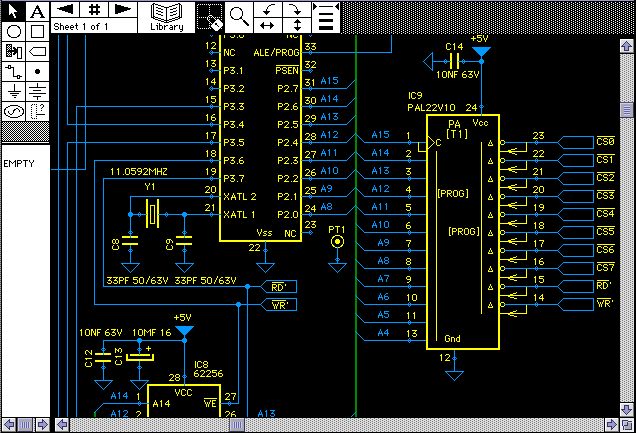Select the text tool
636x433 pixels.
(x=37, y=11)
